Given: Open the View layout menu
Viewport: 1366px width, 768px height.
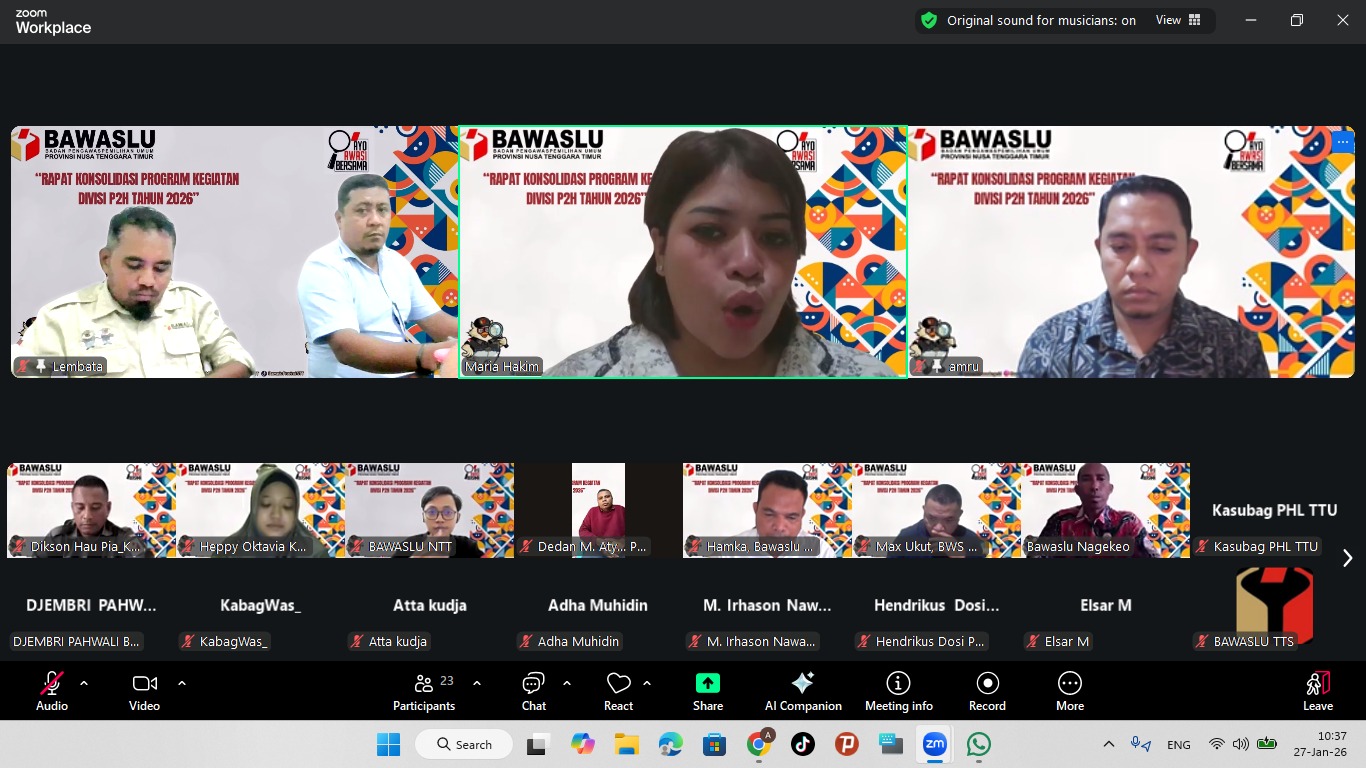Looking at the screenshot, I should [1178, 20].
